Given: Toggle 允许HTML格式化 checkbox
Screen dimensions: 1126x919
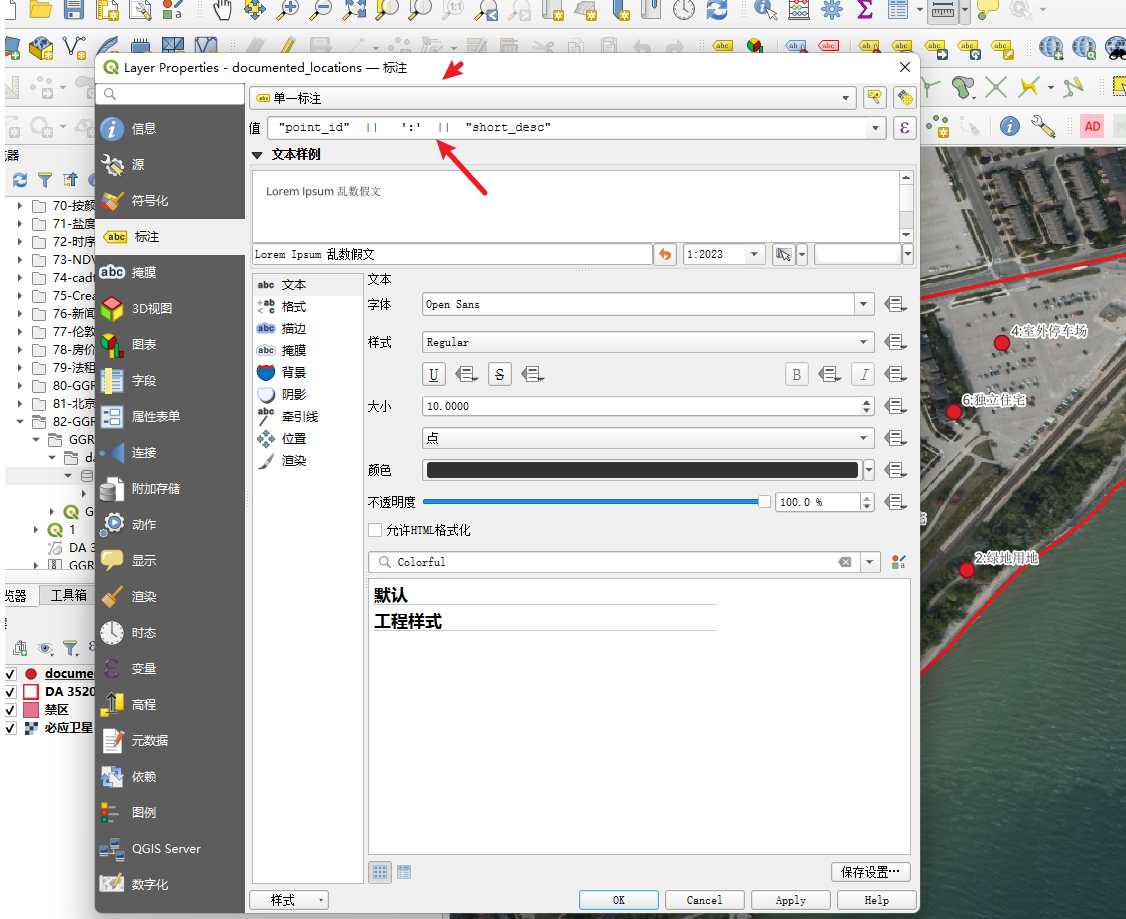Looking at the screenshot, I should pos(375,531).
